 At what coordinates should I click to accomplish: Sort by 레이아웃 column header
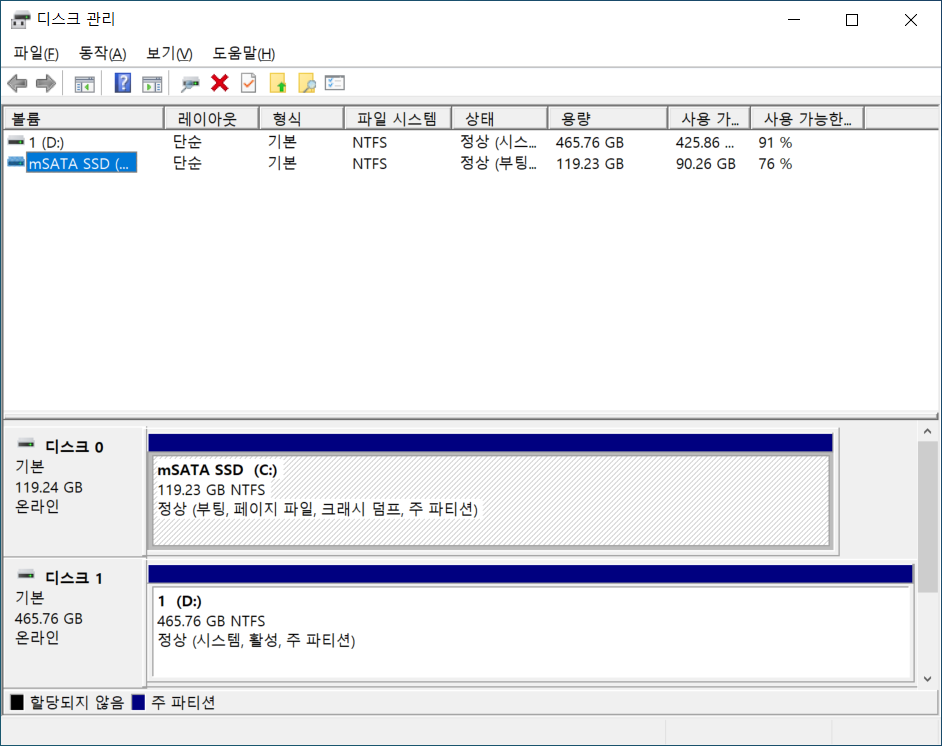coord(211,118)
